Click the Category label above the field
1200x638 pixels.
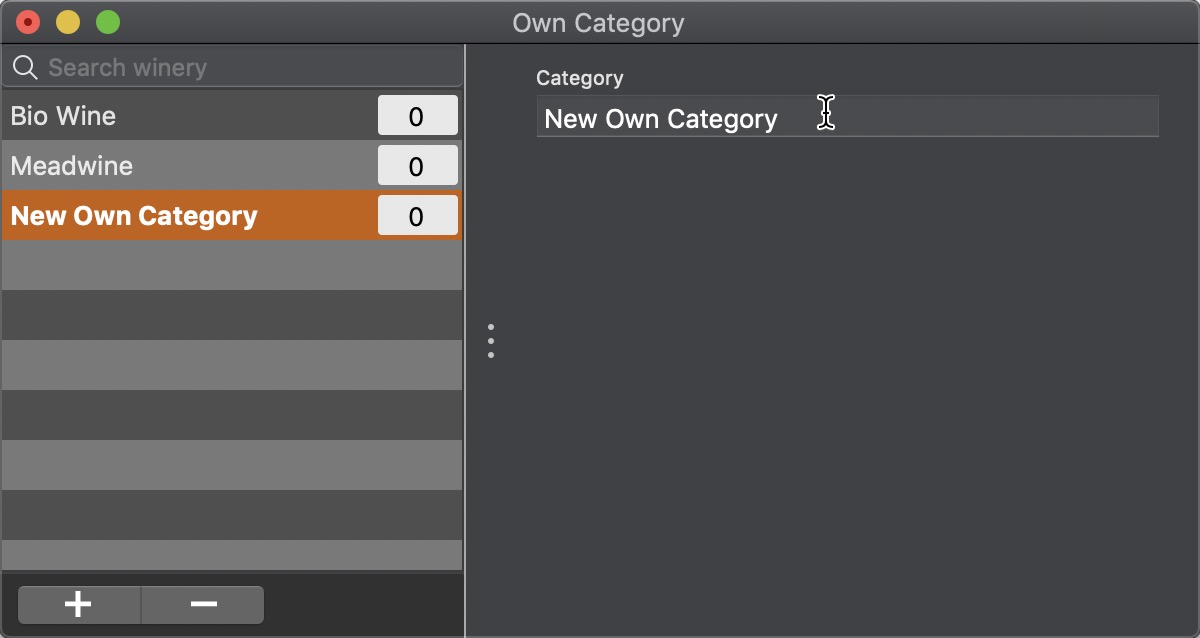point(580,78)
